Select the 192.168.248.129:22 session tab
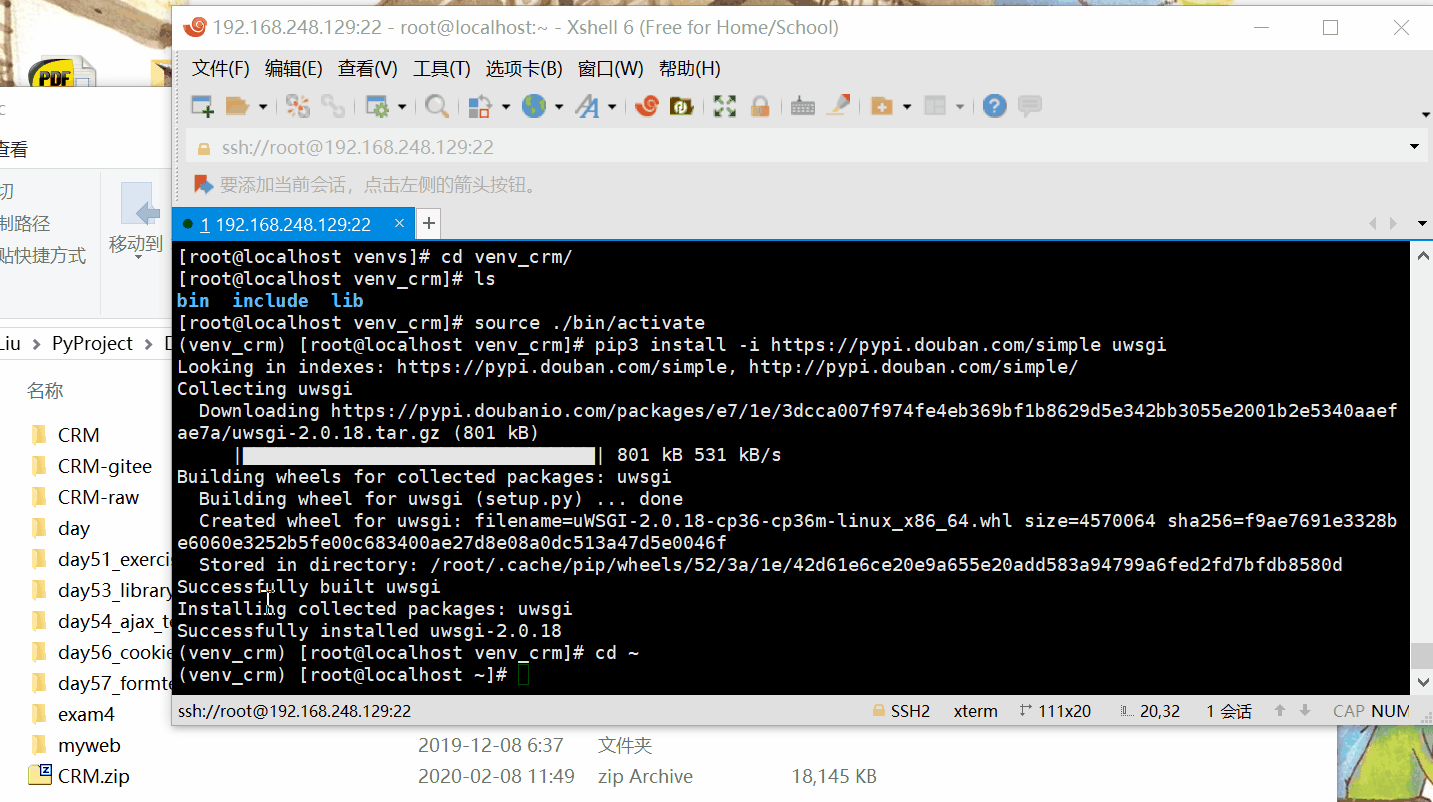 291,224
